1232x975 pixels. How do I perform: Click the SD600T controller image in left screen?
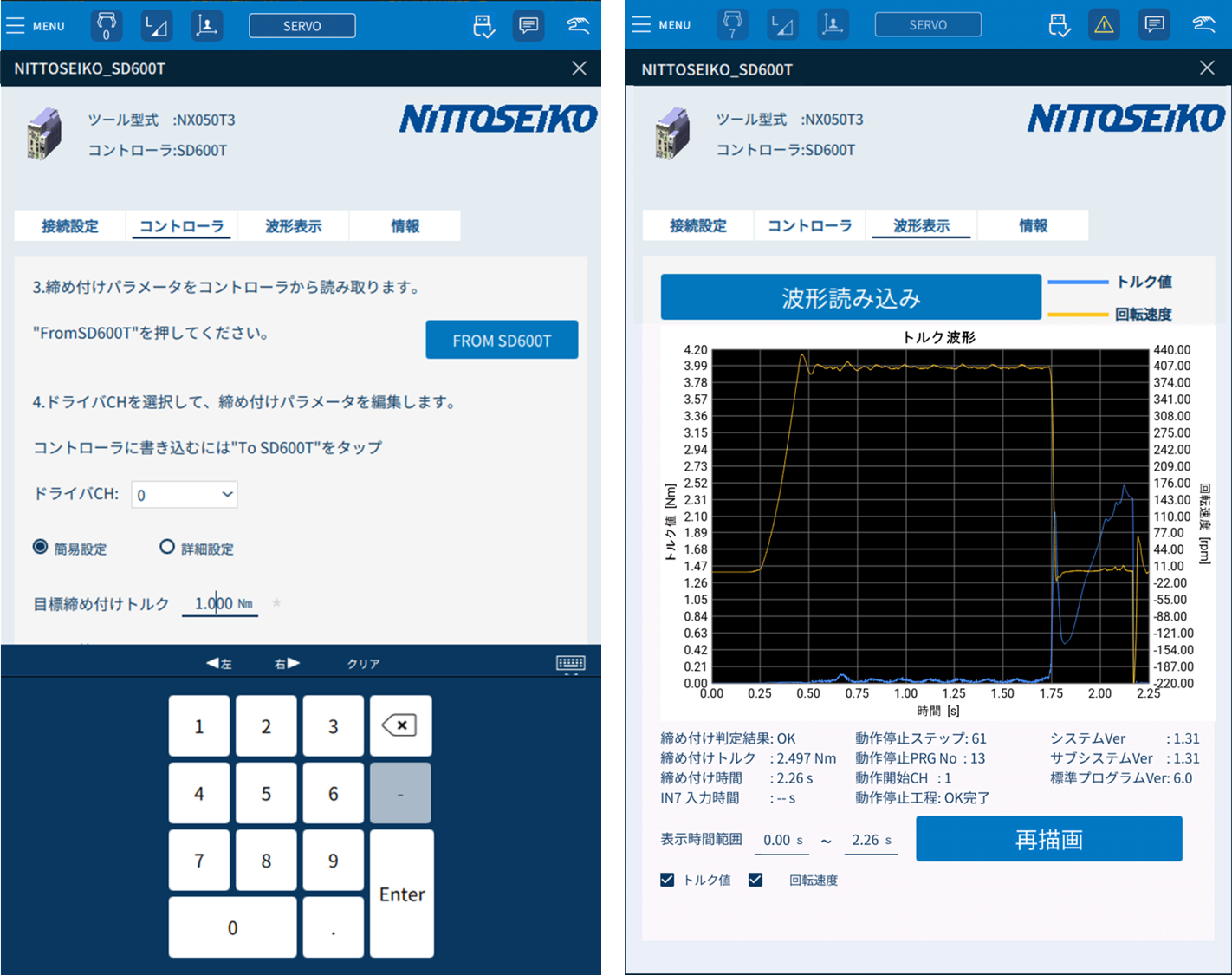click(x=44, y=133)
